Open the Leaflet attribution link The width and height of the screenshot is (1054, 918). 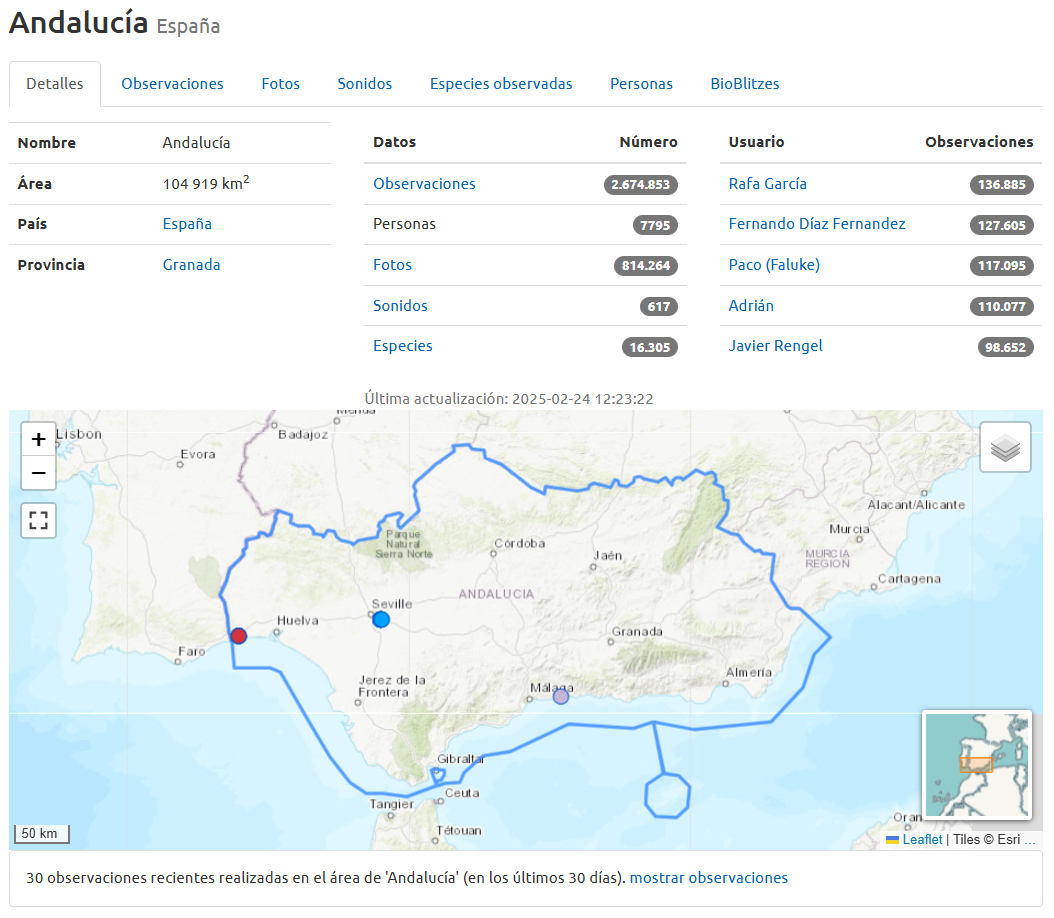[922, 840]
